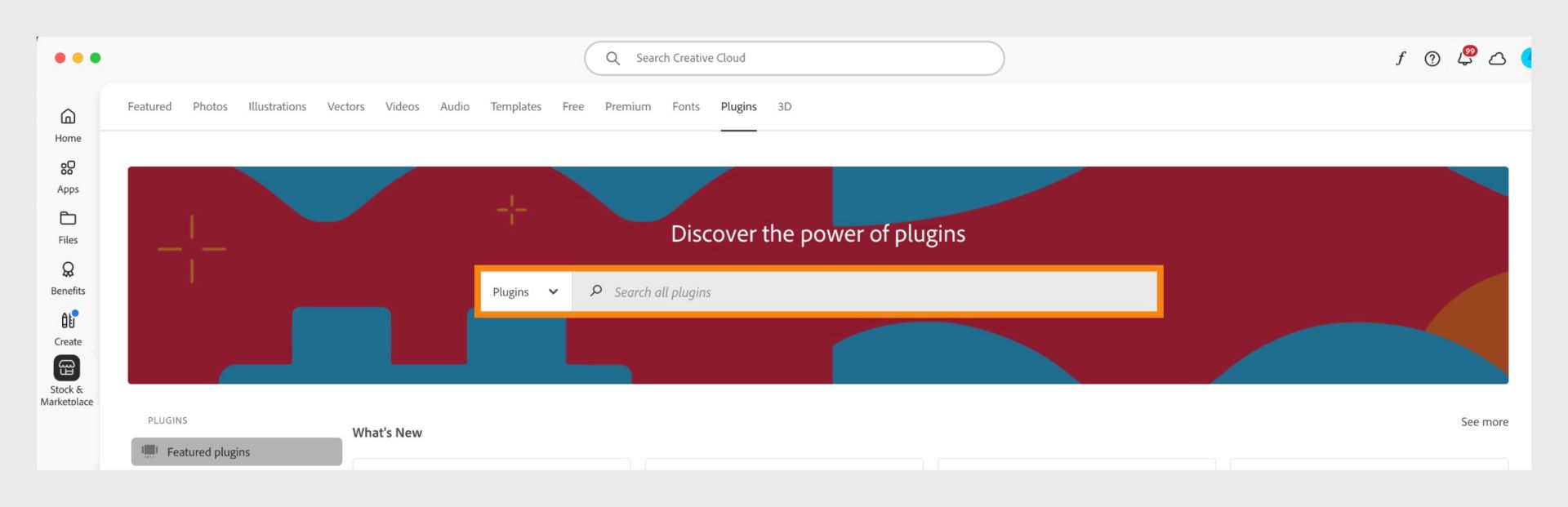Screen dimensions: 1568x507
Task: Switch to the Free tab
Action: 572,106
